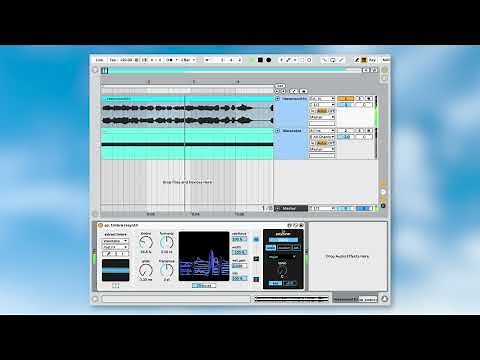The image size is (480, 360).
Task: Toggle the orange track activator on first track
Action: click(x=345, y=99)
